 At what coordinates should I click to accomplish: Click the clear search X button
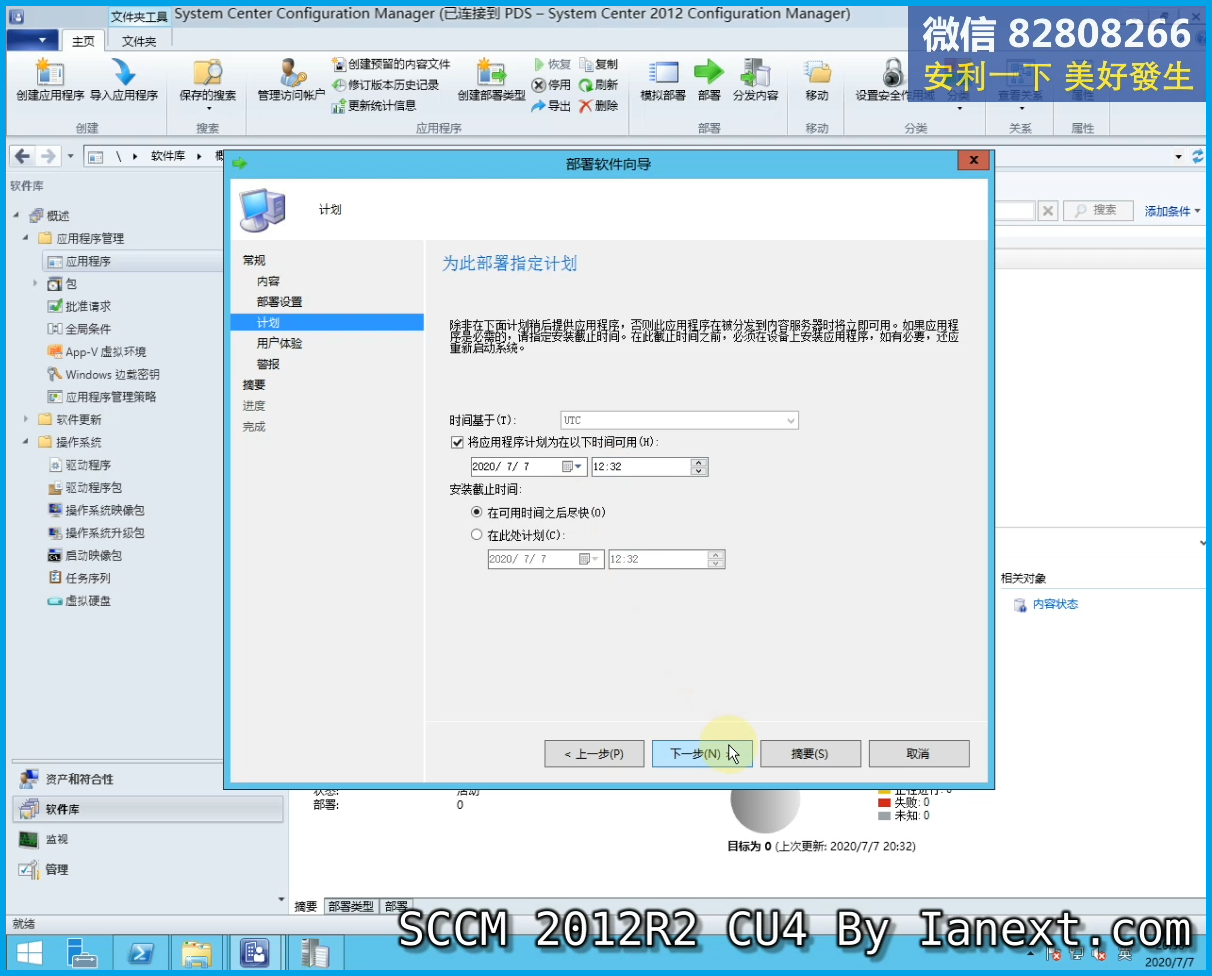(1047, 210)
